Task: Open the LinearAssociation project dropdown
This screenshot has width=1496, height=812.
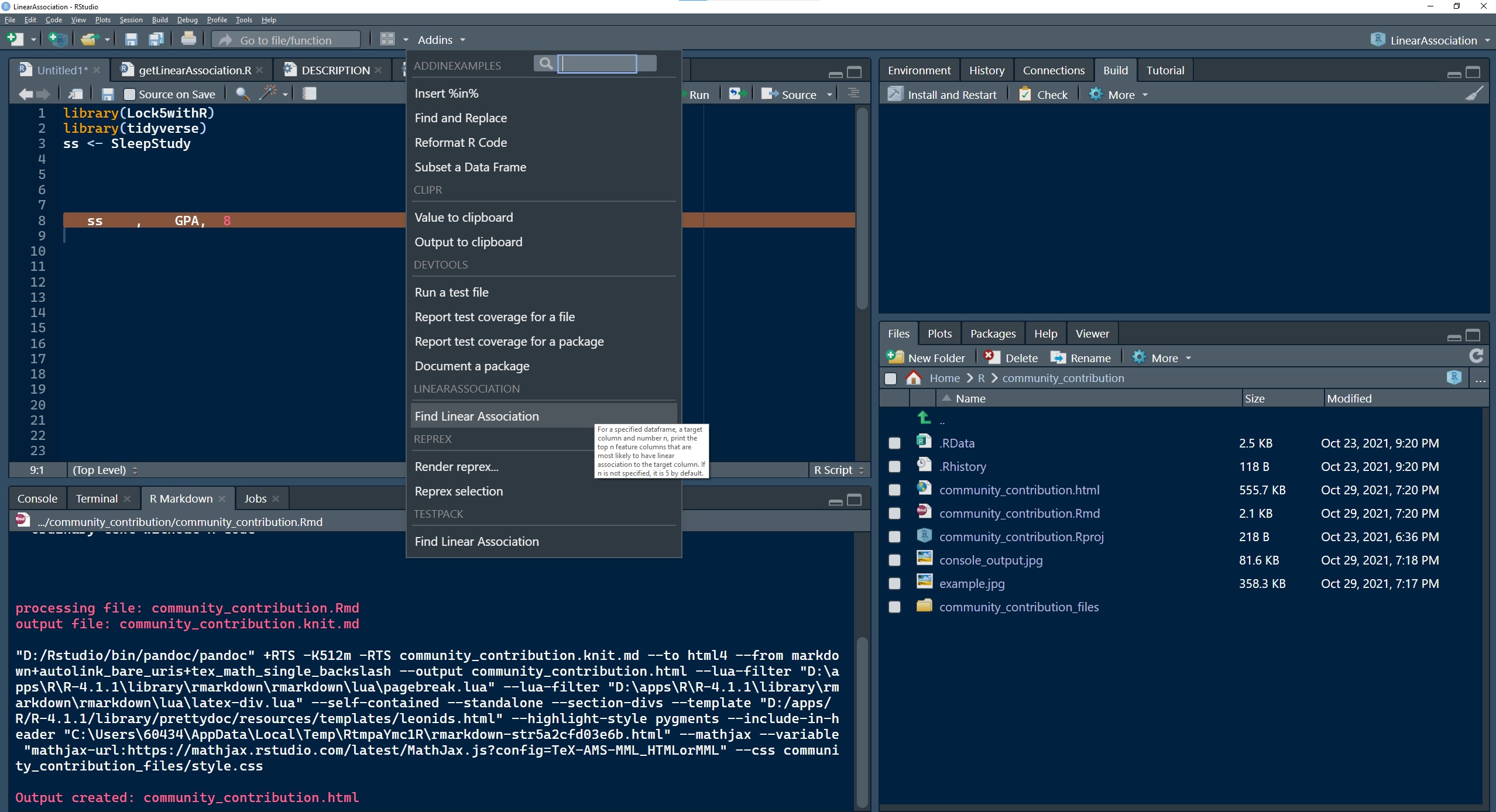Action: pos(1430,40)
